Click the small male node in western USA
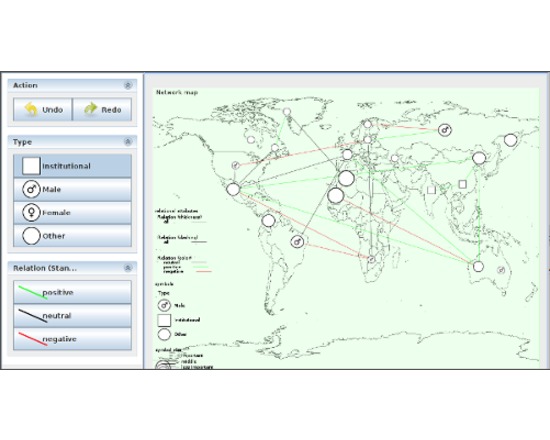The width and height of the screenshot is (550, 440). (236, 165)
